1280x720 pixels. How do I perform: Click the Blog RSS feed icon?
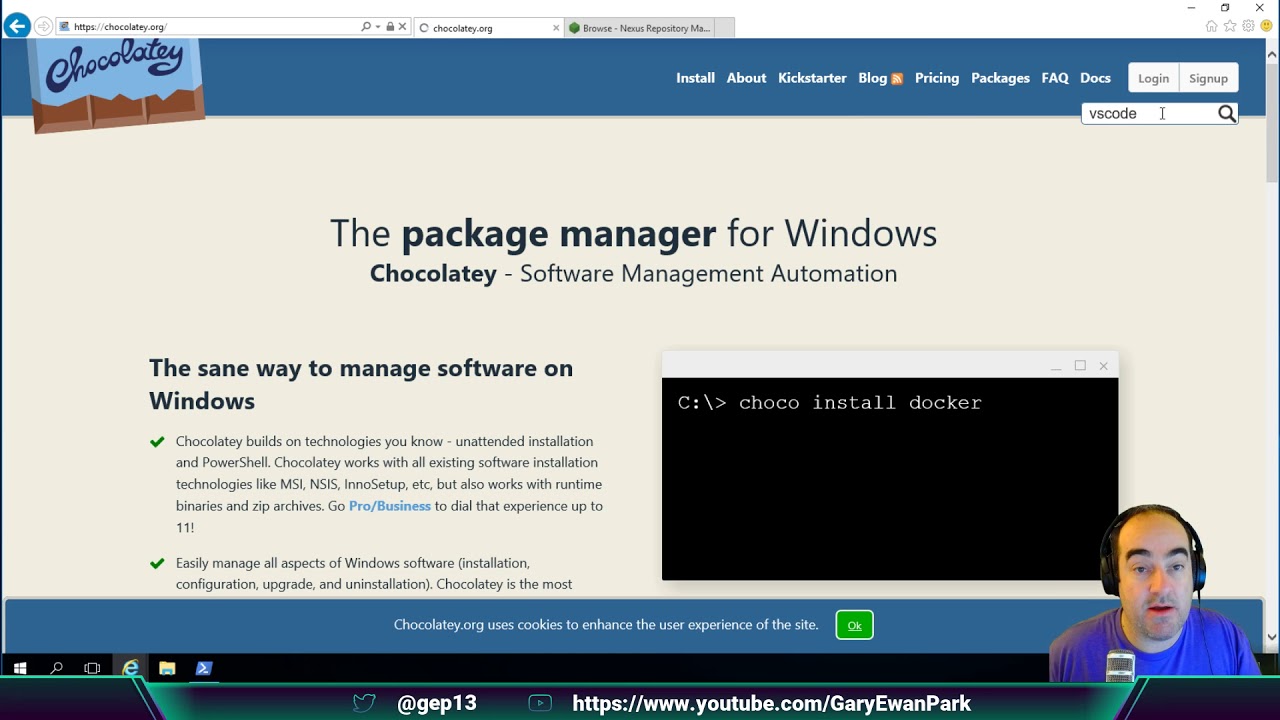(x=897, y=79)
